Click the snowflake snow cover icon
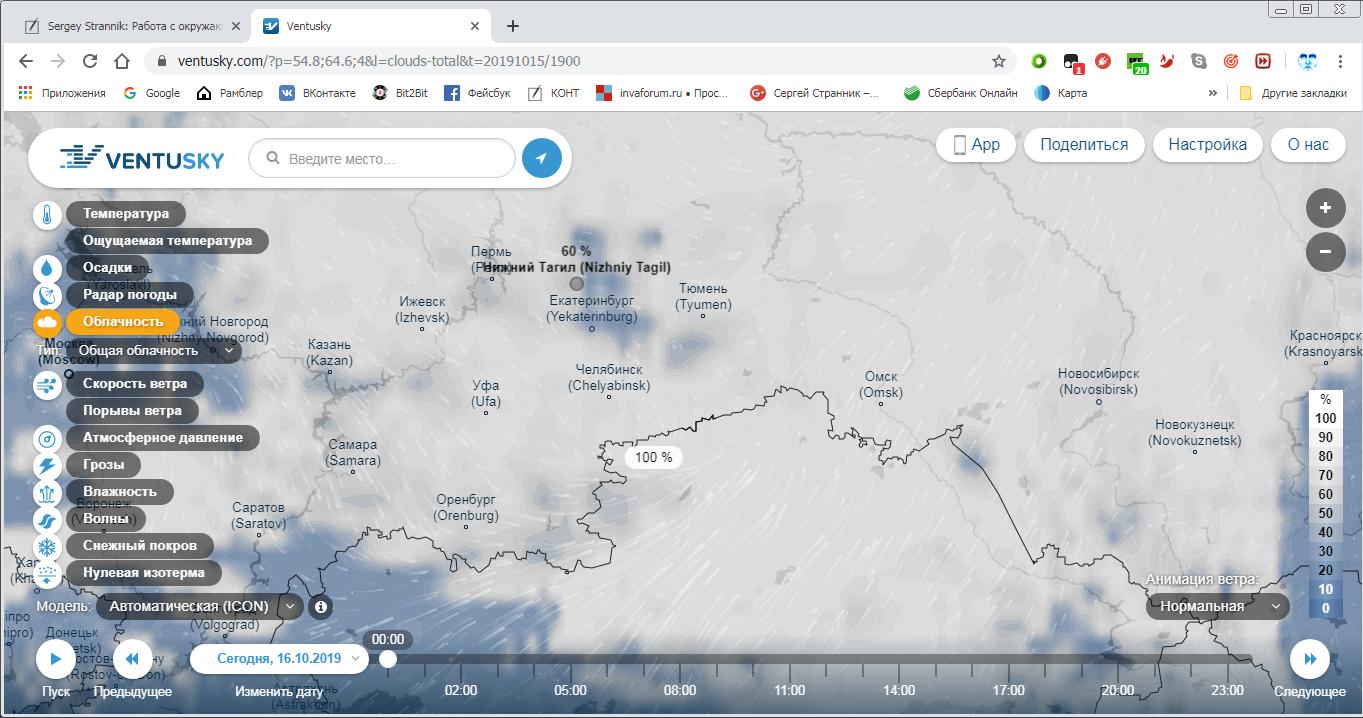This screenshot has width=1363, height=718. 47,547
